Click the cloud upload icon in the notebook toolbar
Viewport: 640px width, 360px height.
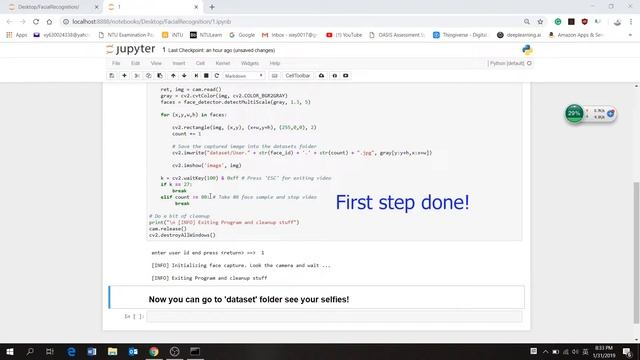click(321, 76)
